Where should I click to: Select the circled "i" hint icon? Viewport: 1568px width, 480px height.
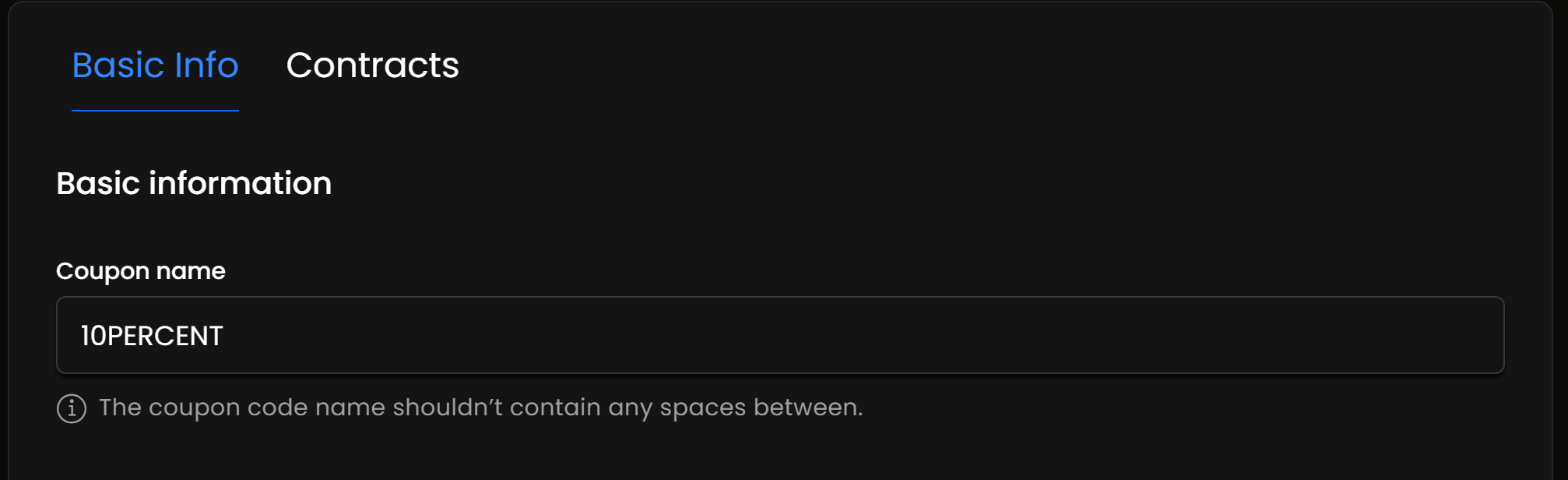pos(72,408)
